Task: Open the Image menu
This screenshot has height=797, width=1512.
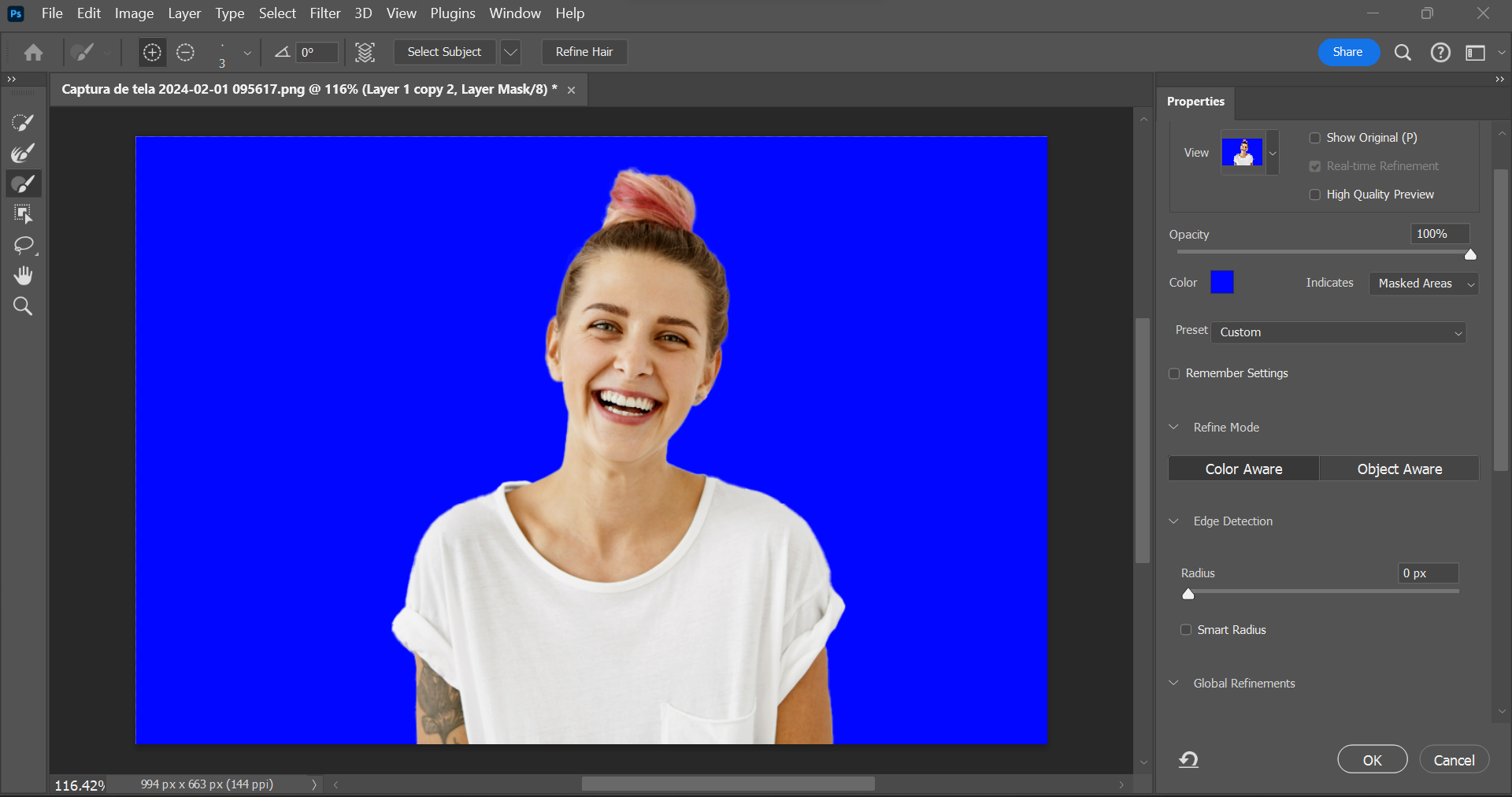Action: coord(134,13)
